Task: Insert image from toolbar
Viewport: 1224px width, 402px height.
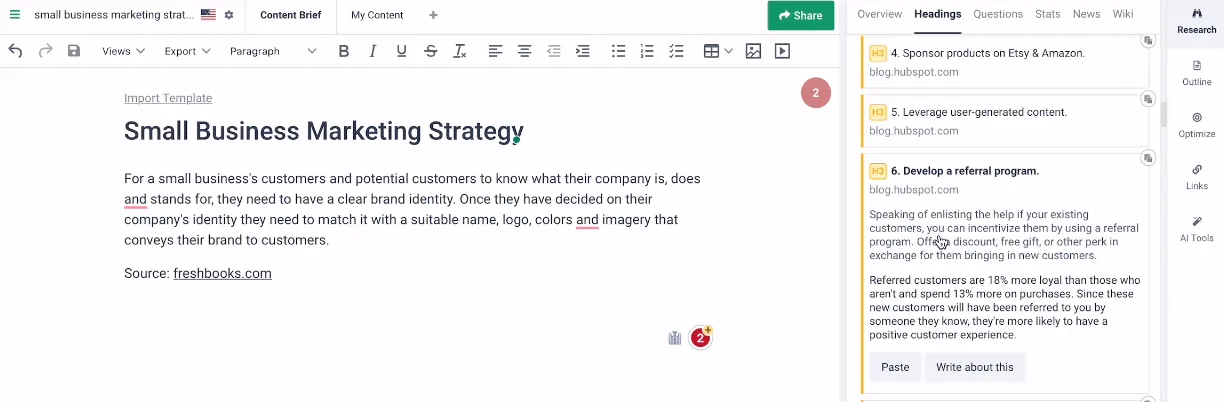Action: (753, 51)
